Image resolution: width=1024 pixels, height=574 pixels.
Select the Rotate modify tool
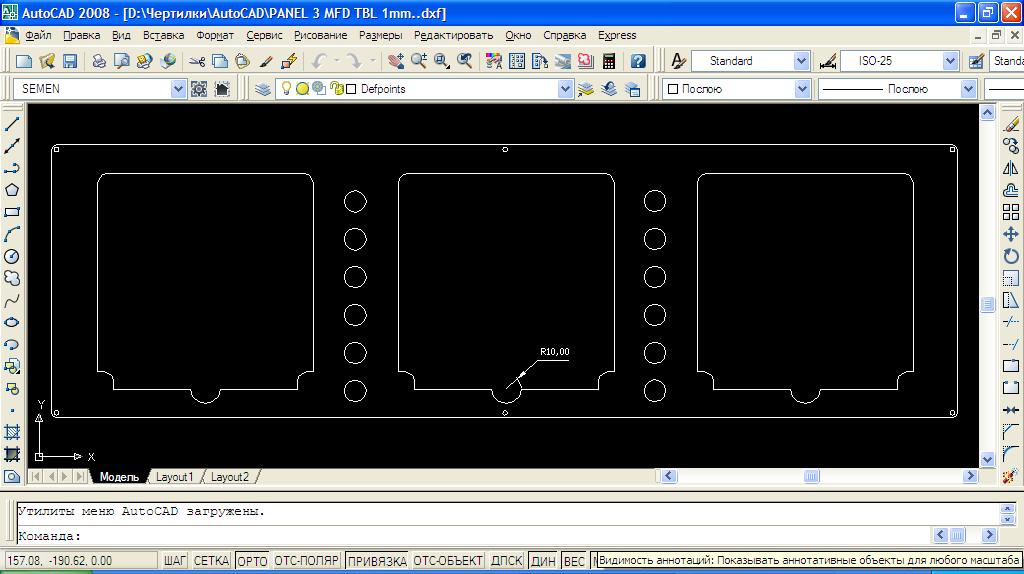coord(1011,257)
